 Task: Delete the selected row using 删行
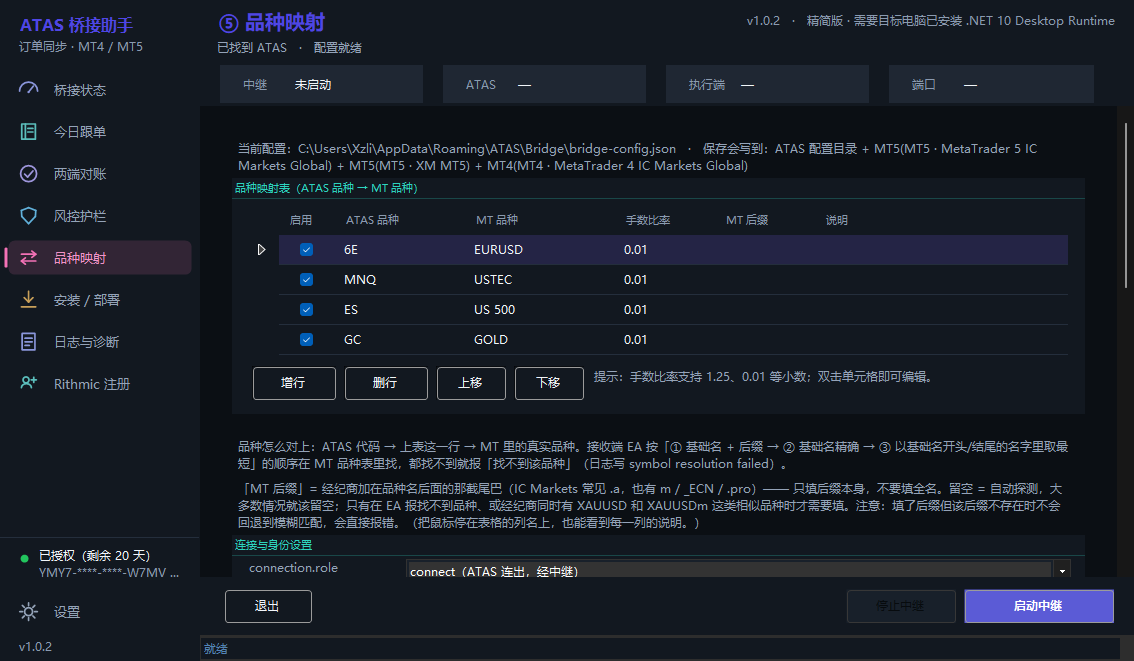(x=386, y=383)
